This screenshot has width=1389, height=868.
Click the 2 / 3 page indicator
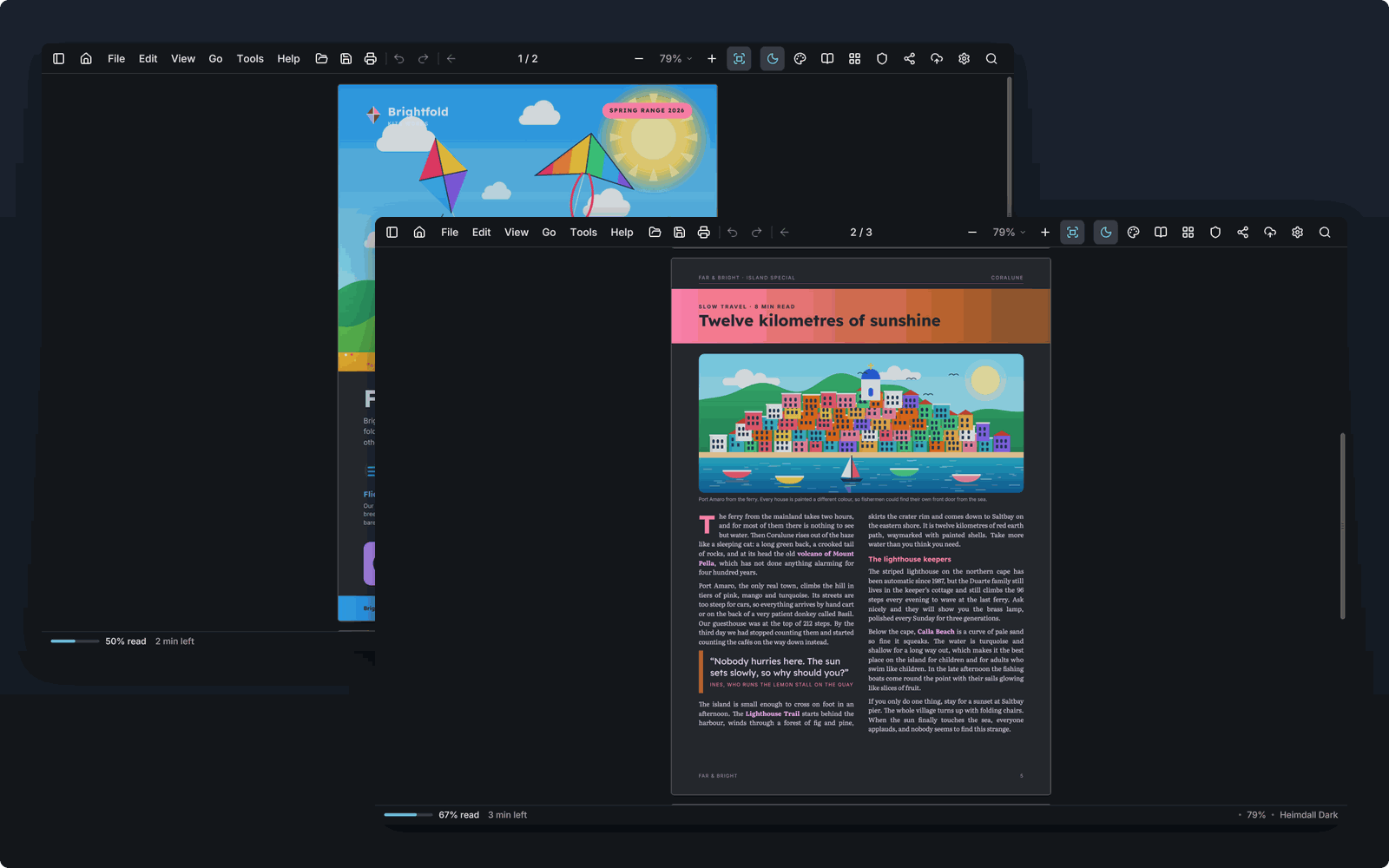click(861, 233)
